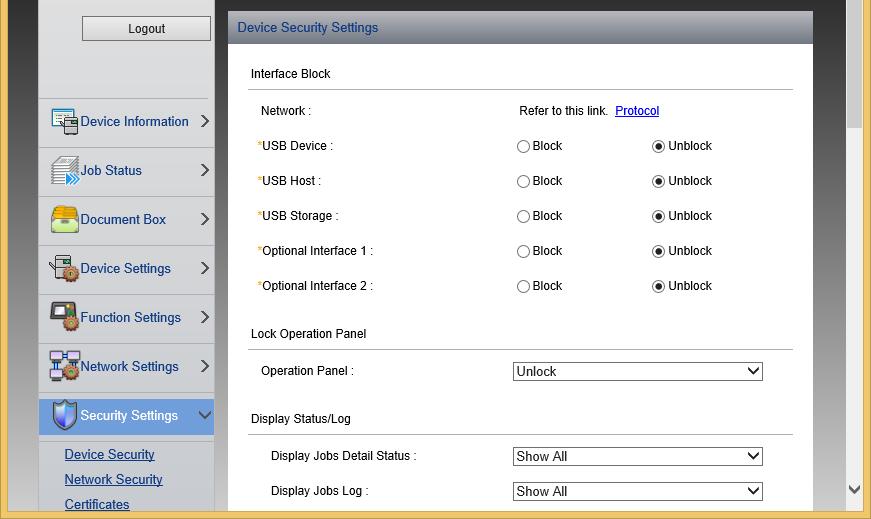The image size is (871, 519).
Task: Open the Device Security link
Action: [109, 454]
